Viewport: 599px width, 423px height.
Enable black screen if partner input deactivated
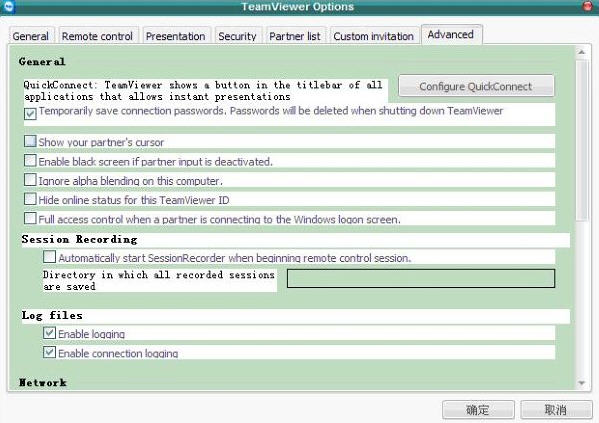pyautogui.click(x=30, y=160)
